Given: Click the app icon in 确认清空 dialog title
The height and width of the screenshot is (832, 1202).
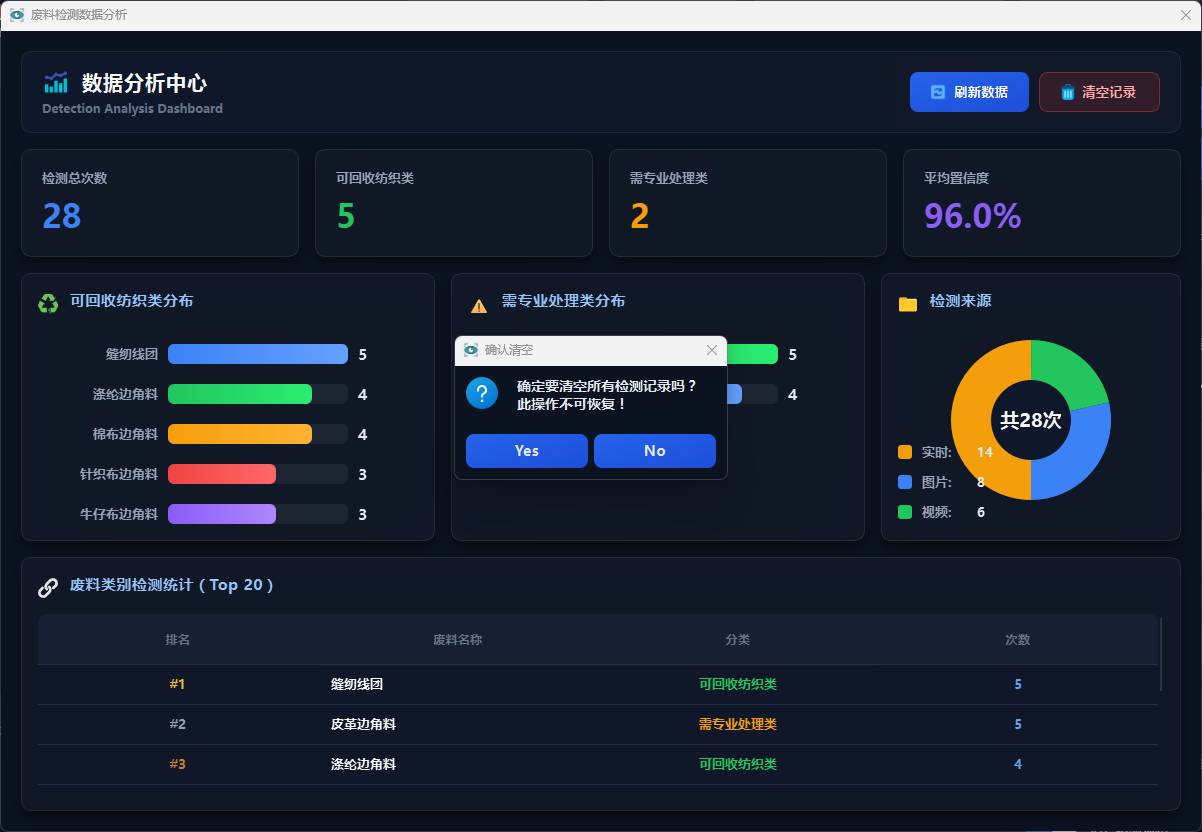Looking at the screenshot, I should click(x=471, y=350).
